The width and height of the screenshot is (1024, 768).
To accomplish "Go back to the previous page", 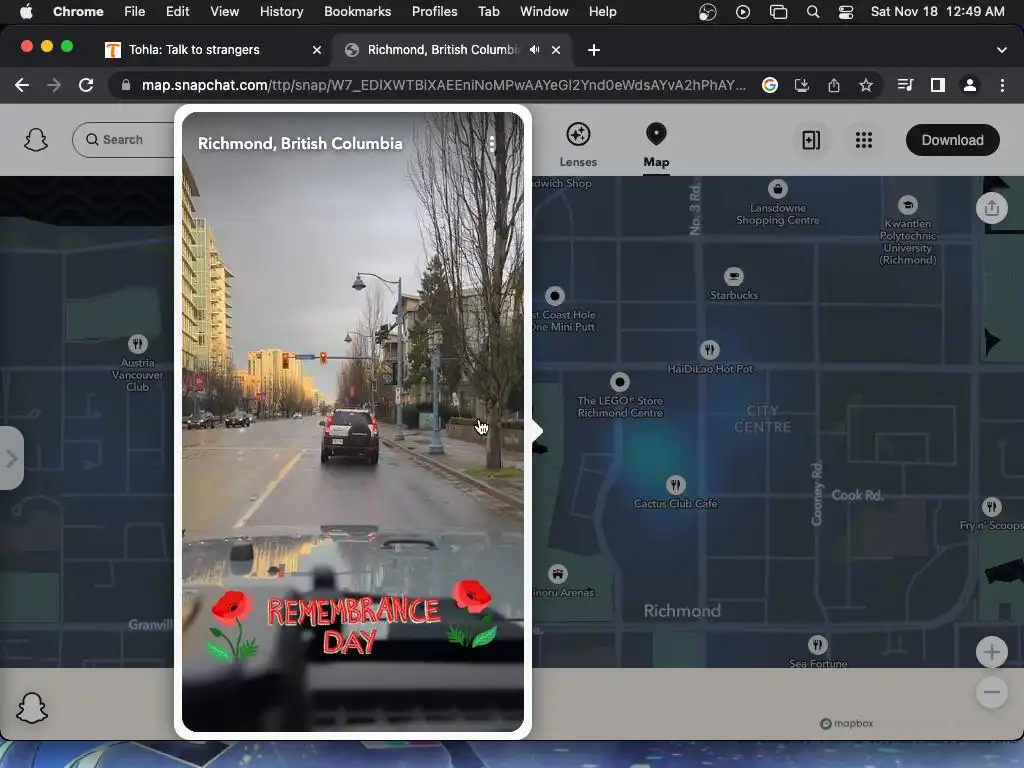I will 22,85.
